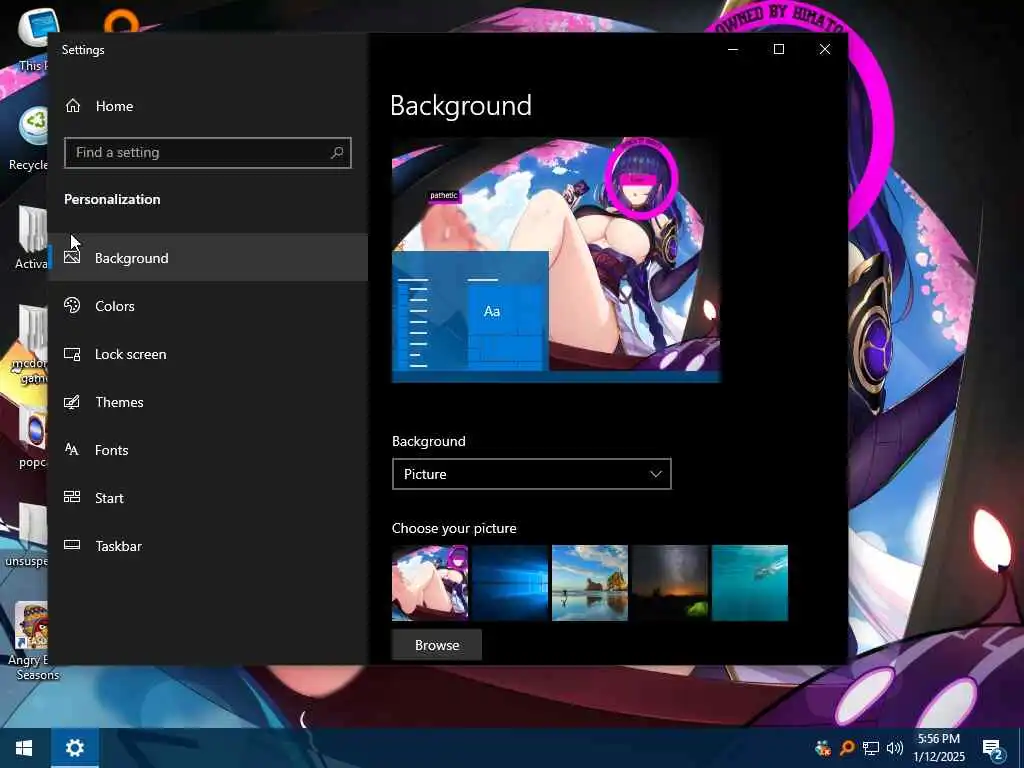Screen dimensions: 1024x768
Task: Go to Settings Home via house icon
Action: (x=72, y=106)
